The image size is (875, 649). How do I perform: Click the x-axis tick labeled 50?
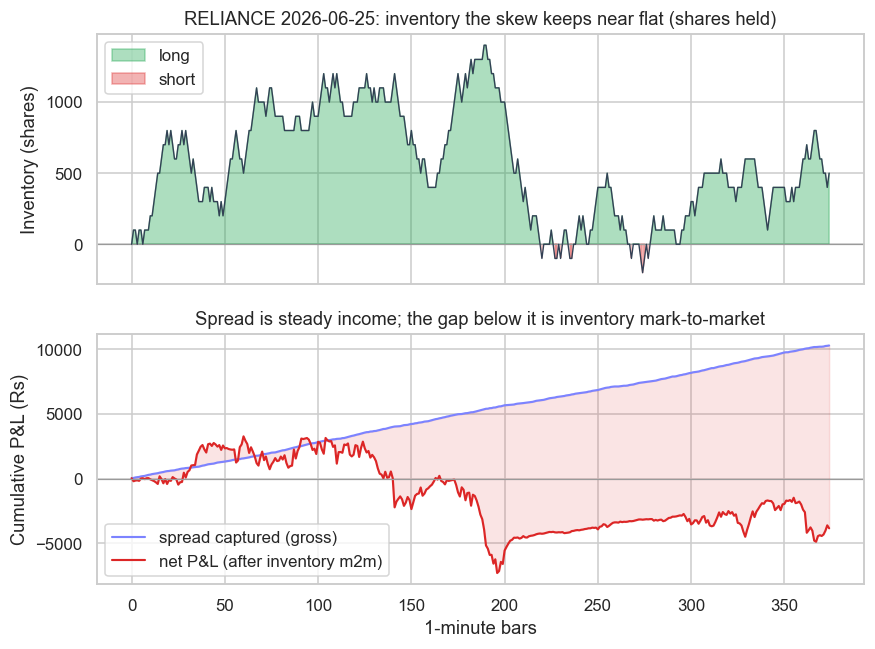pos(225,605)
